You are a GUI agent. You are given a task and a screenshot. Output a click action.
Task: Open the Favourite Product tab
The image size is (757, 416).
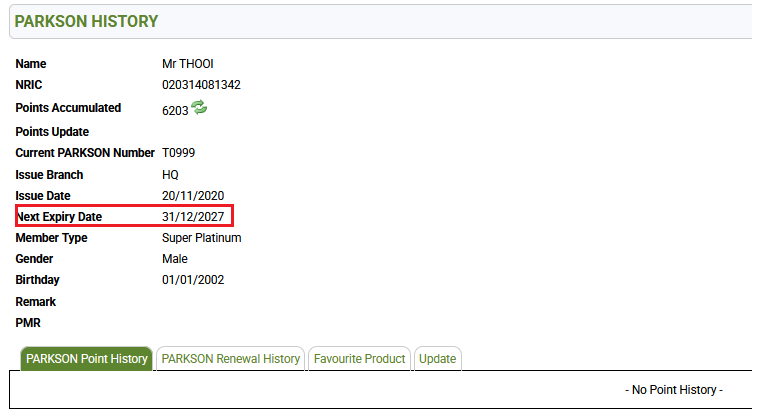(359, 359)
